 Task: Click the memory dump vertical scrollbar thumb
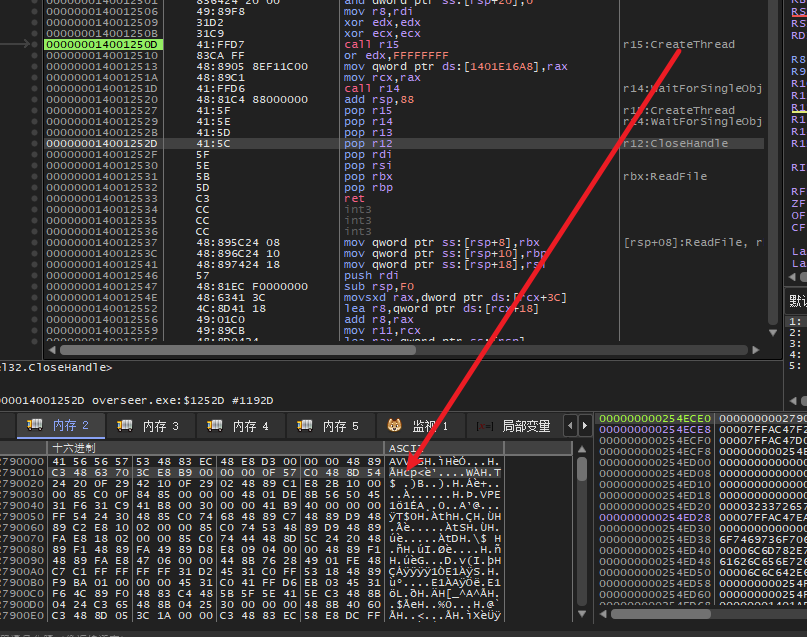tap(582, 469)
